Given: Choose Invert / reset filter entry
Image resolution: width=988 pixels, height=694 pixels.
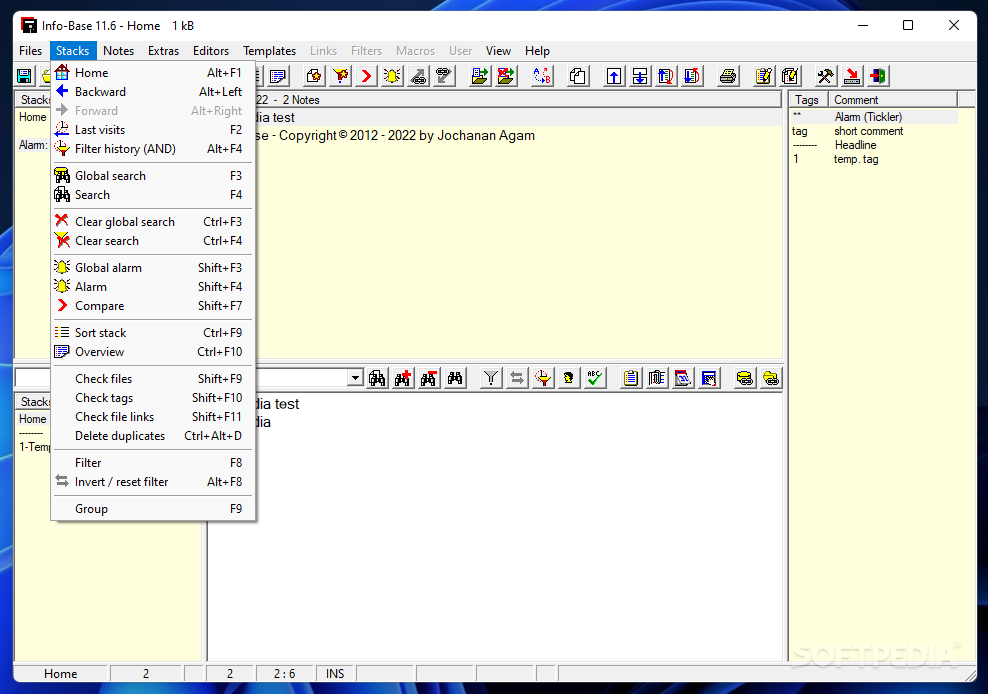Looking at the screenshot, I should (153, 482).
